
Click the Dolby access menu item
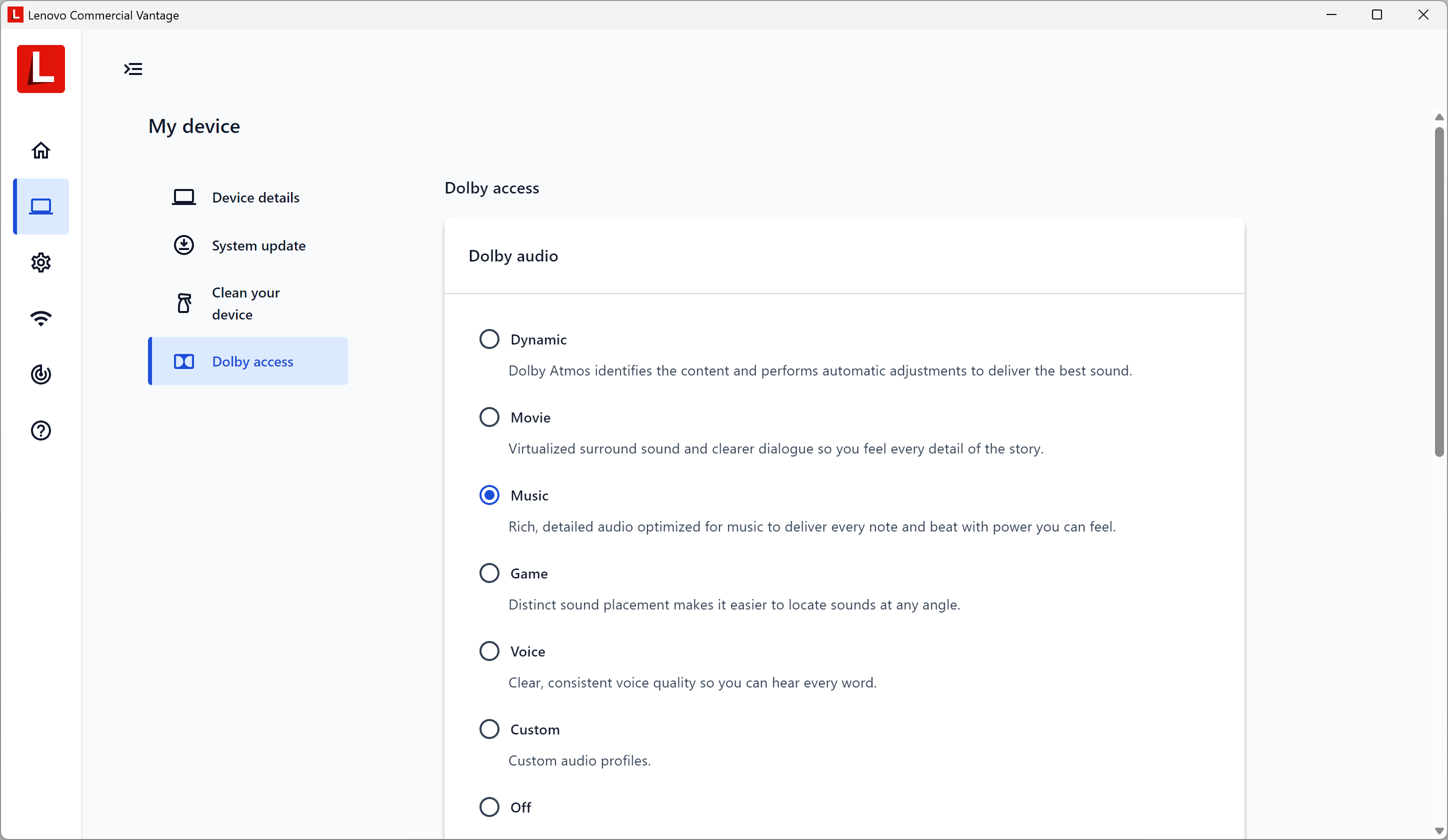tap(252, 361)
